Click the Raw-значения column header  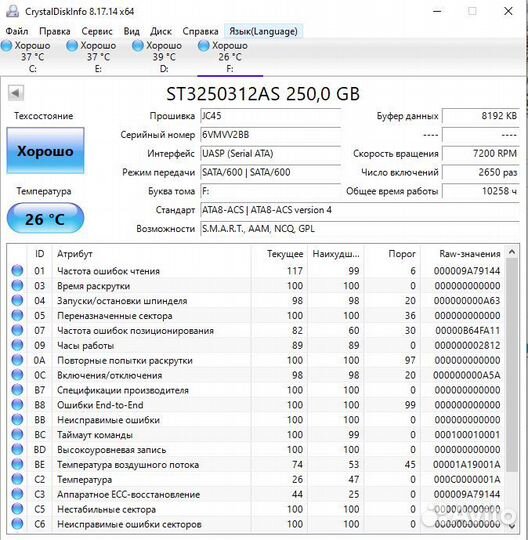[x=463, y=254]
